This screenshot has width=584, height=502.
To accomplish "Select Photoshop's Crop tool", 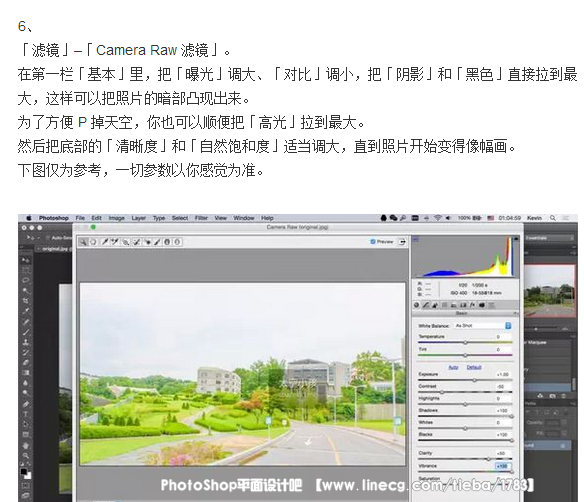I will click(25, 301).
